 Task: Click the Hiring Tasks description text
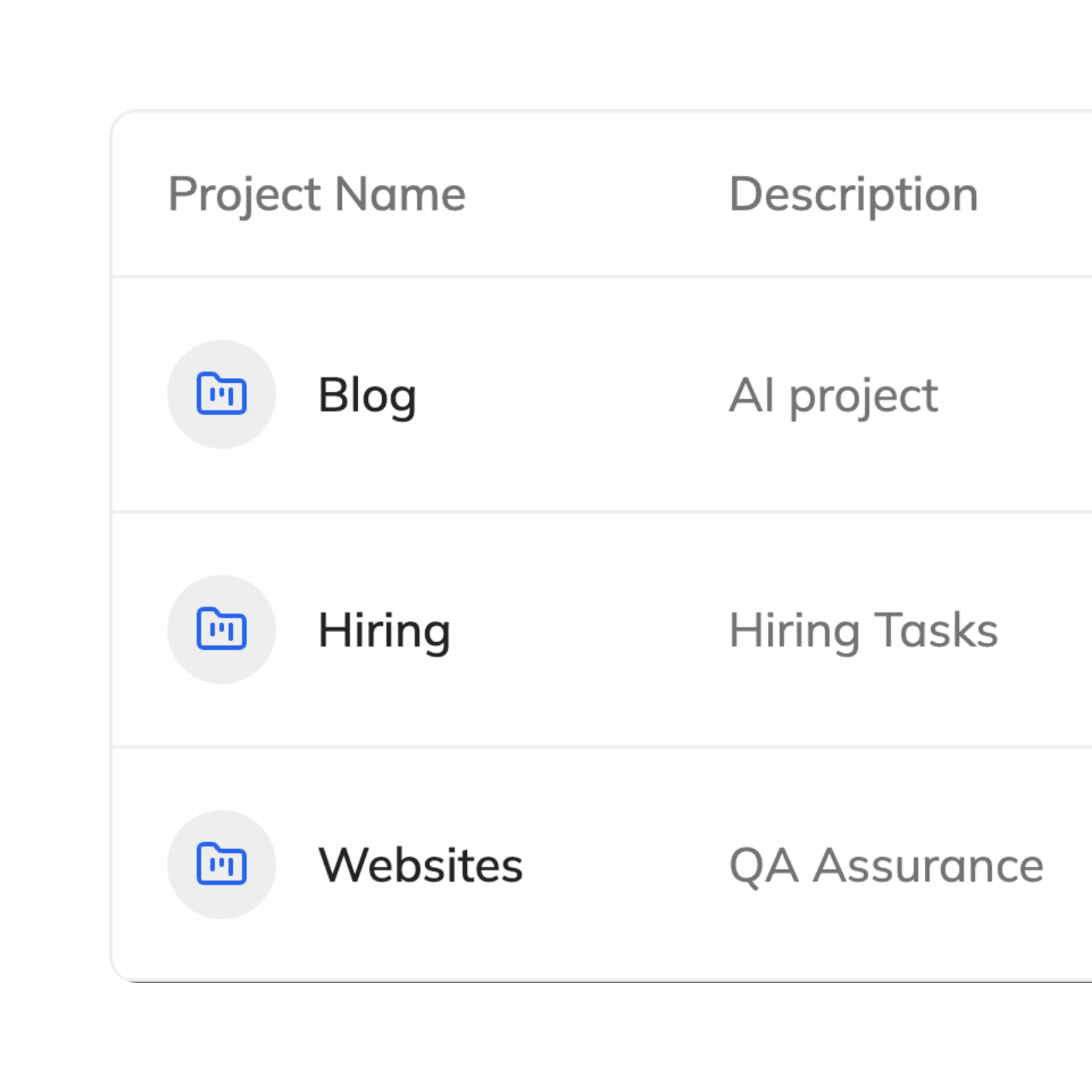pos(863,630)
